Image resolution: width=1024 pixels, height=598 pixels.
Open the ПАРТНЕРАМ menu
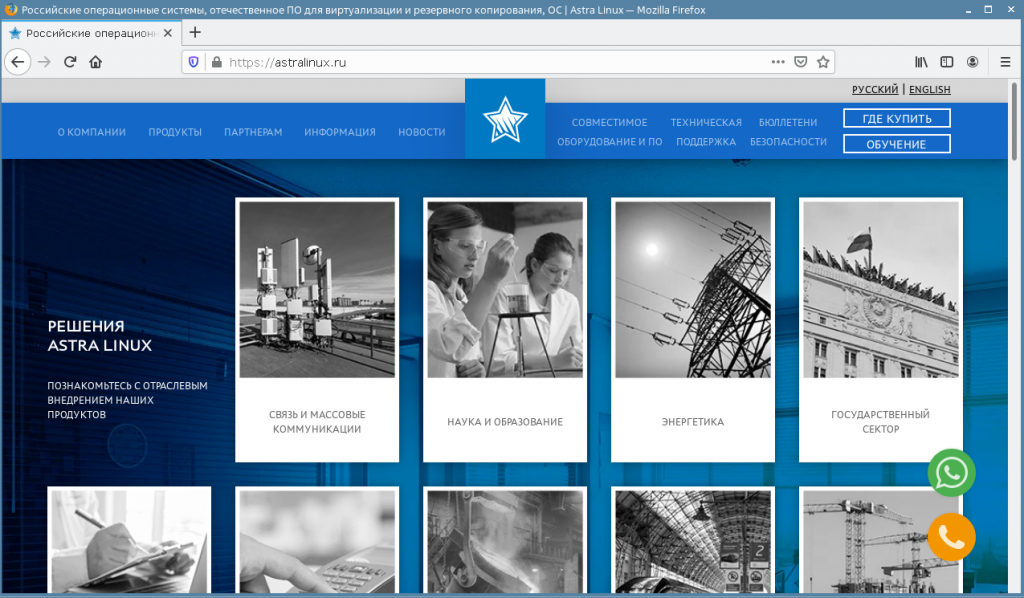253,132
